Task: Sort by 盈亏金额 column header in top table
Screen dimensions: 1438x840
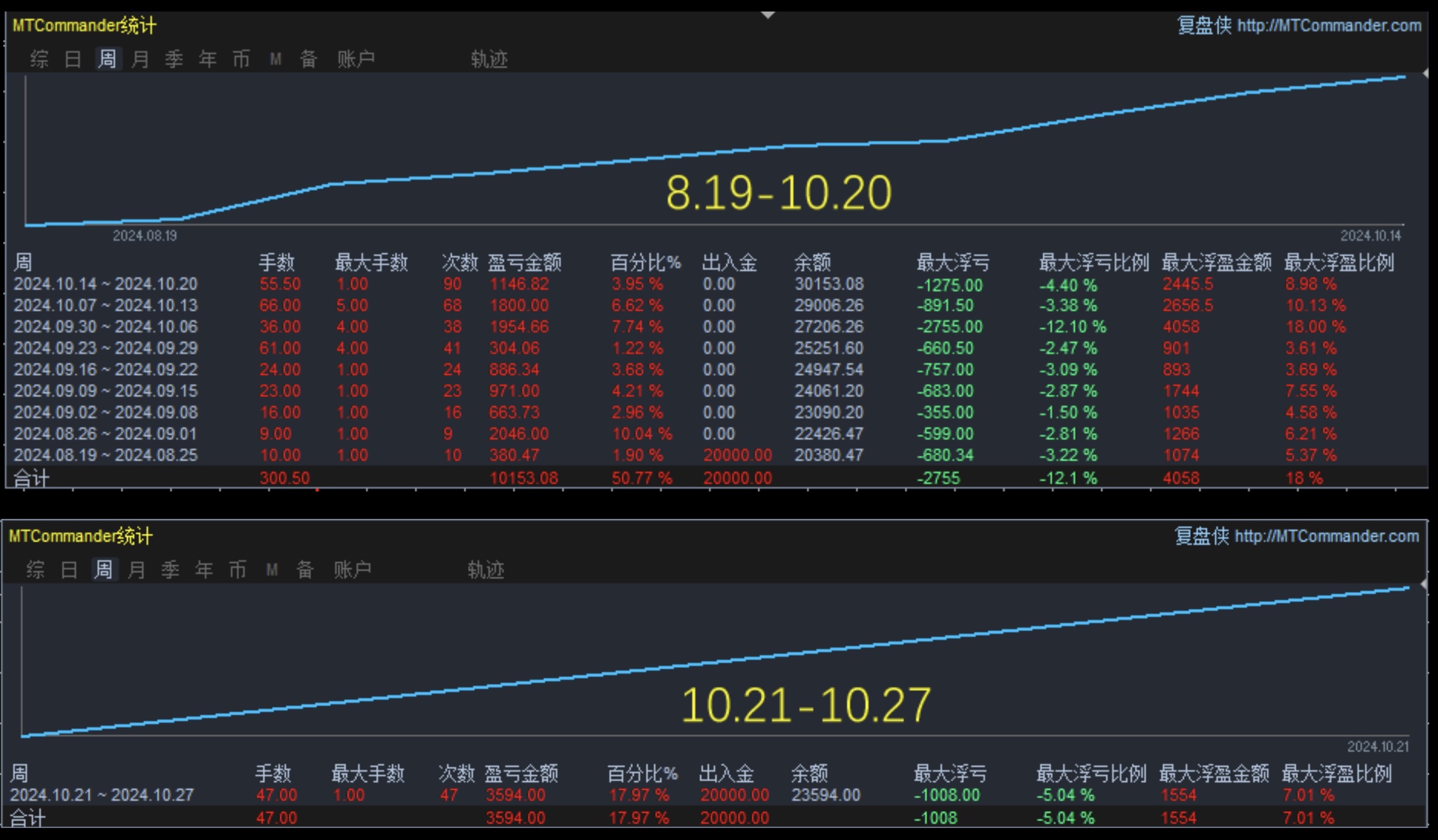Action: (524, 262)
